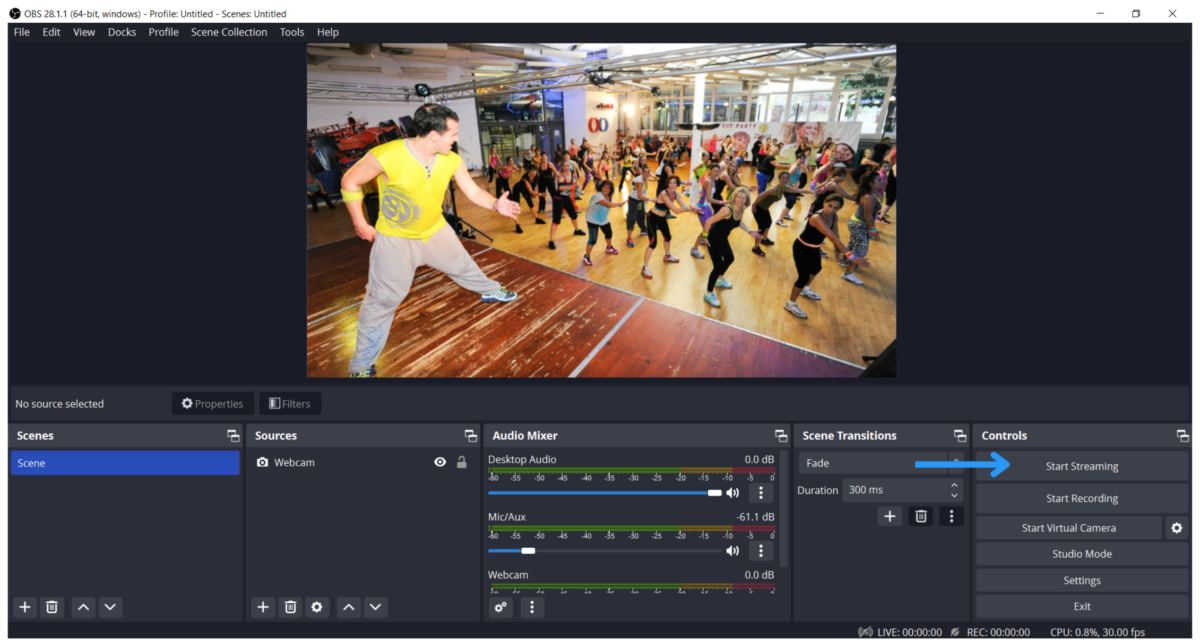Image resolution: width=1200 pixels, height=642 pixels.
Task: Enable Studio Mode
Action: click(x=1081, y=553)
